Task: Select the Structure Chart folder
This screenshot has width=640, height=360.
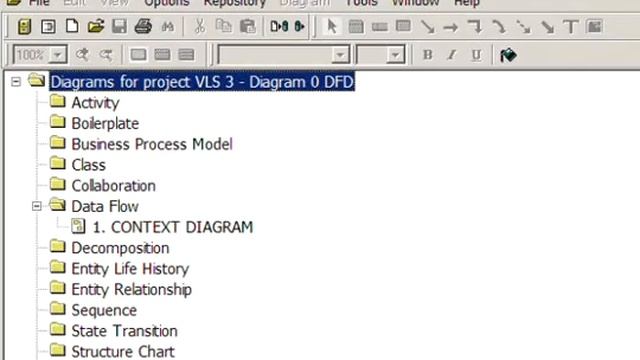Action: (x=123, y=351)
